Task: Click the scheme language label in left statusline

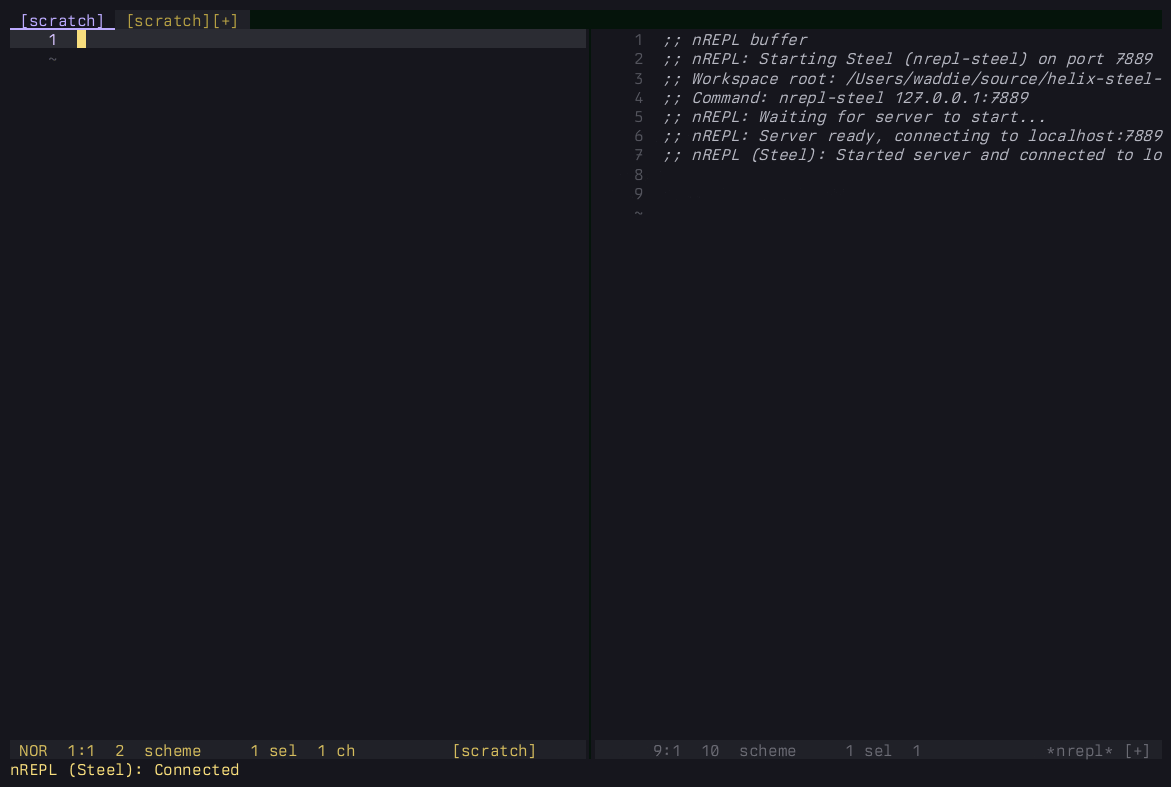Action: [173, 750]
